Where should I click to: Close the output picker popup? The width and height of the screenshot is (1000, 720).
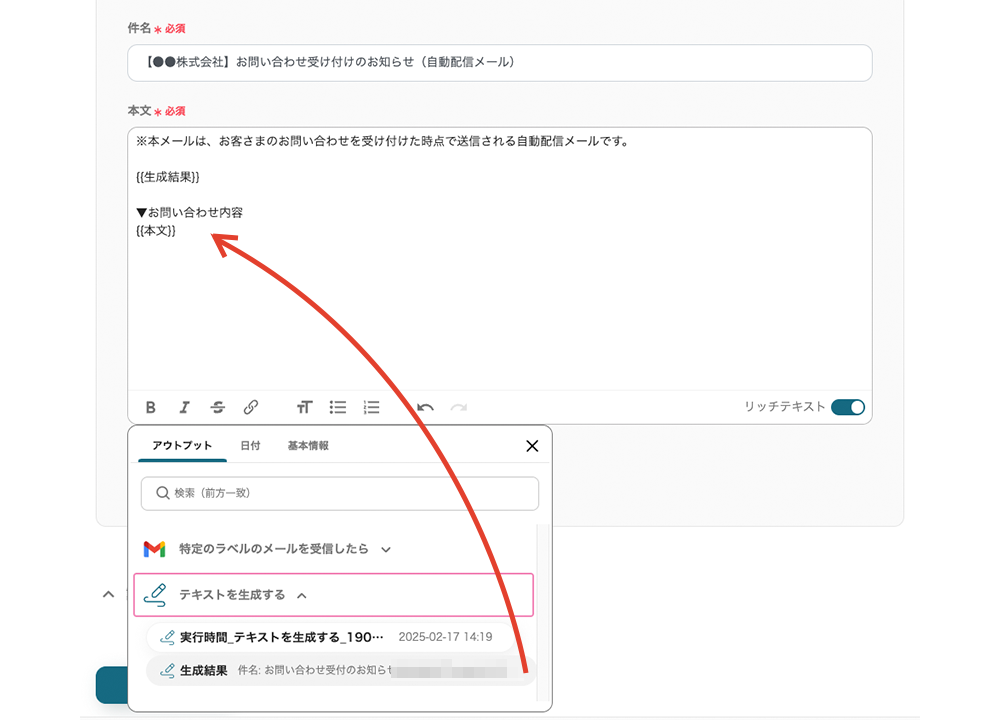click(x=532, y=446)
